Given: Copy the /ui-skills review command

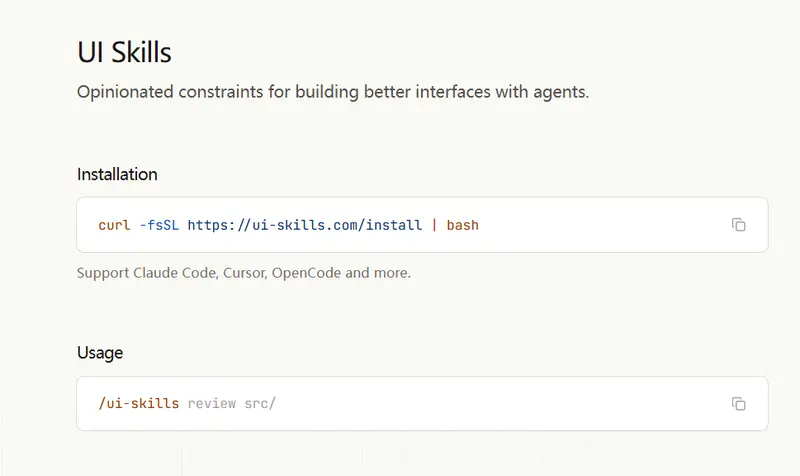Looking at the screenshot, I should [x=738, y=404].
